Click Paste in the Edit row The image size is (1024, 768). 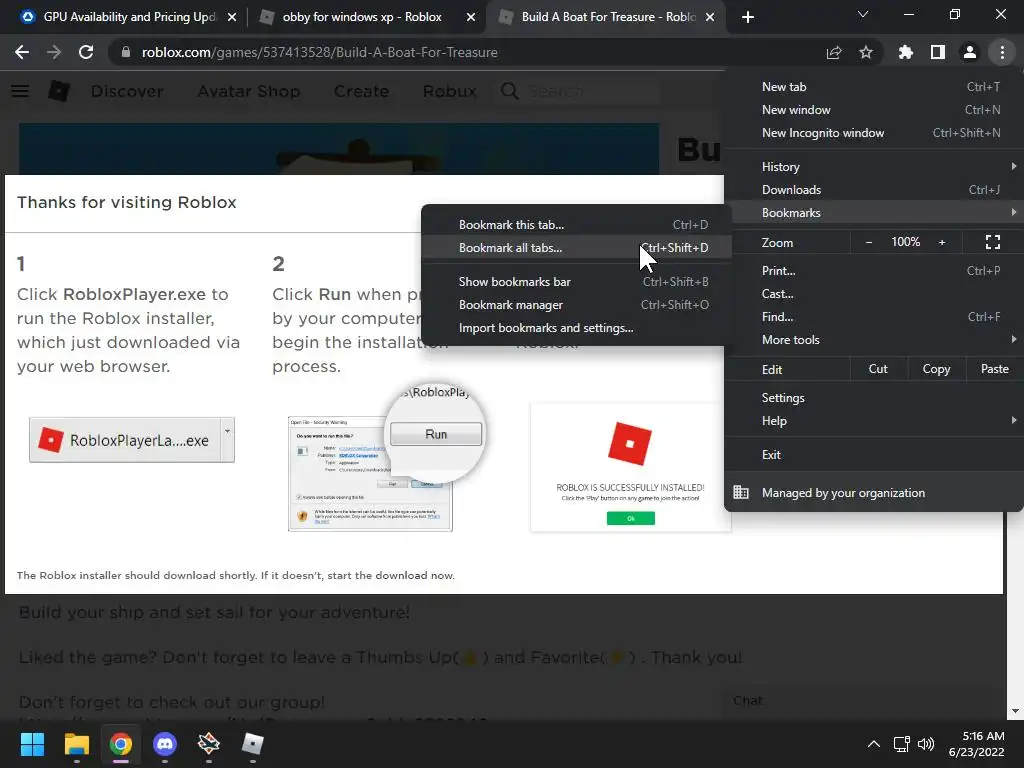(x=995, y=369)
